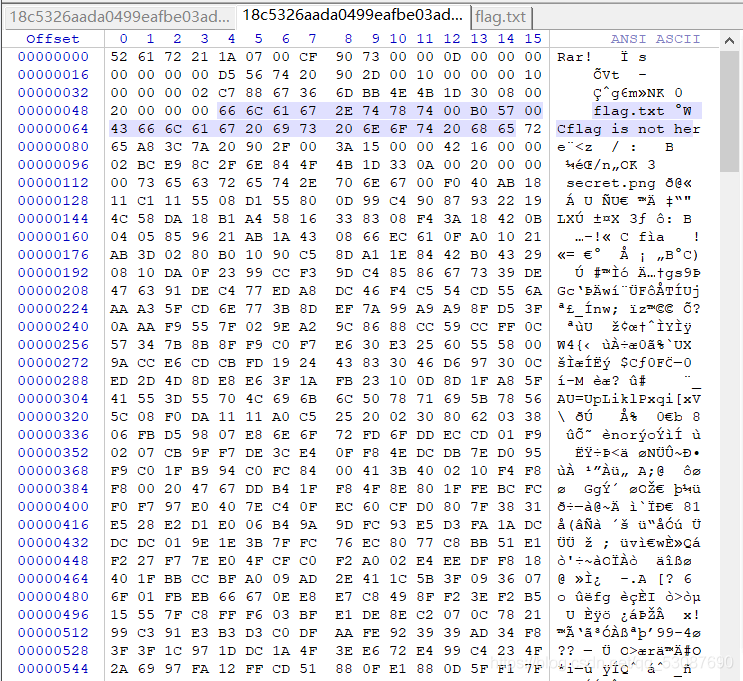Viewport: 743px width, 681px height.
Task: Click ASCII text 'Rar!'
Action: coord(574,57)
